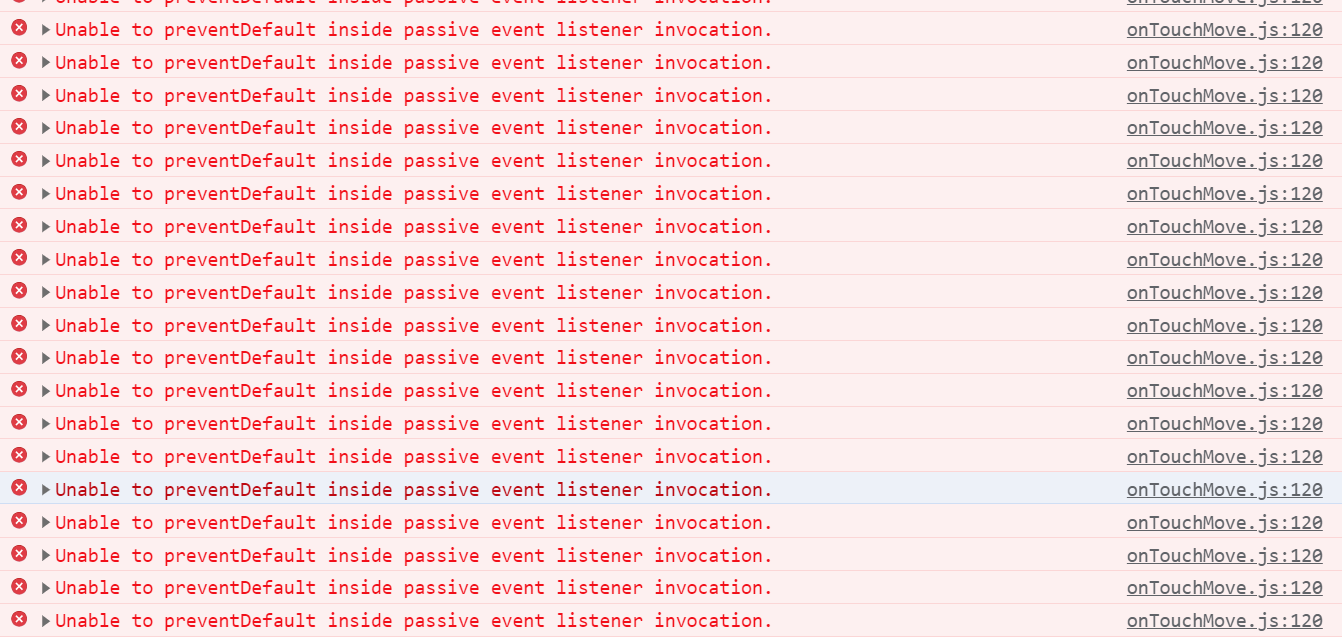Image resolution: width=1342 pixels, height=639 pixels.
Task: Open onTouchMove.js:120 link in the middle row
Action: click(1224, 325)
